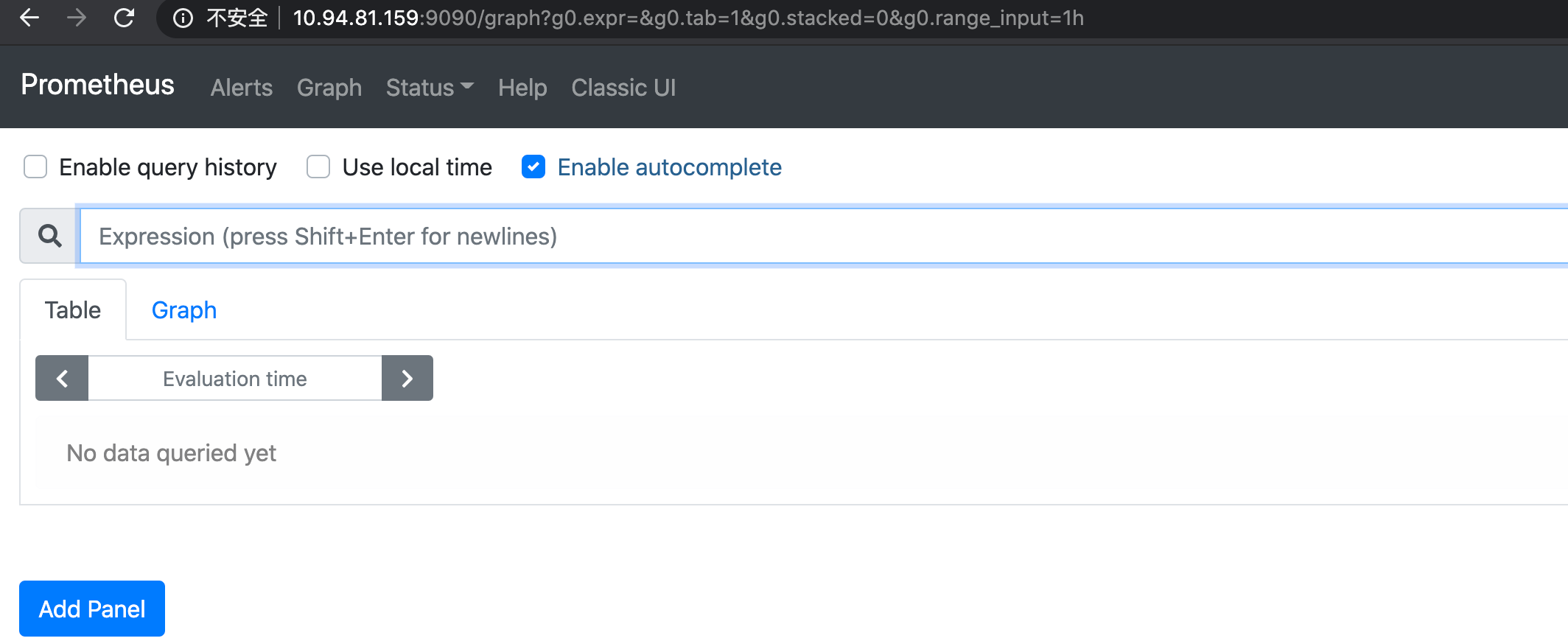Reload the page with refresh icon
Screen dimensions: 1568x641
point(124,18)
